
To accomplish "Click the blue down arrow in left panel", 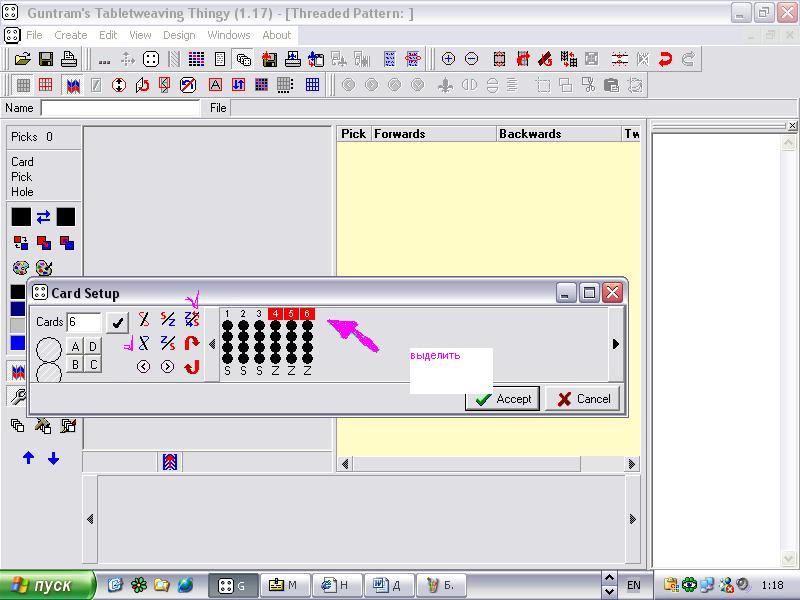I will 53,458.
